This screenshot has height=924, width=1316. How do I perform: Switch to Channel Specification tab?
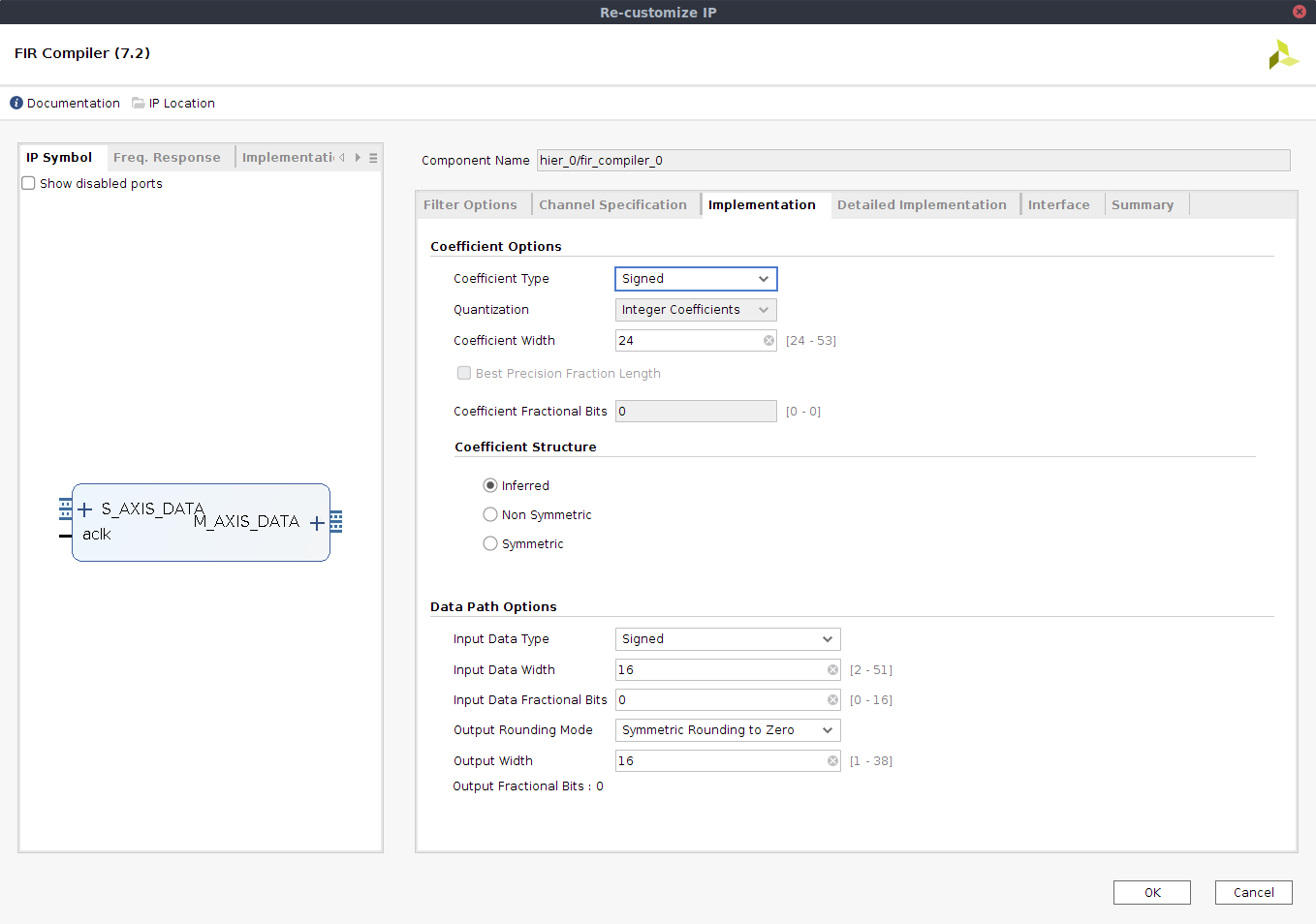tap(612, 205)
